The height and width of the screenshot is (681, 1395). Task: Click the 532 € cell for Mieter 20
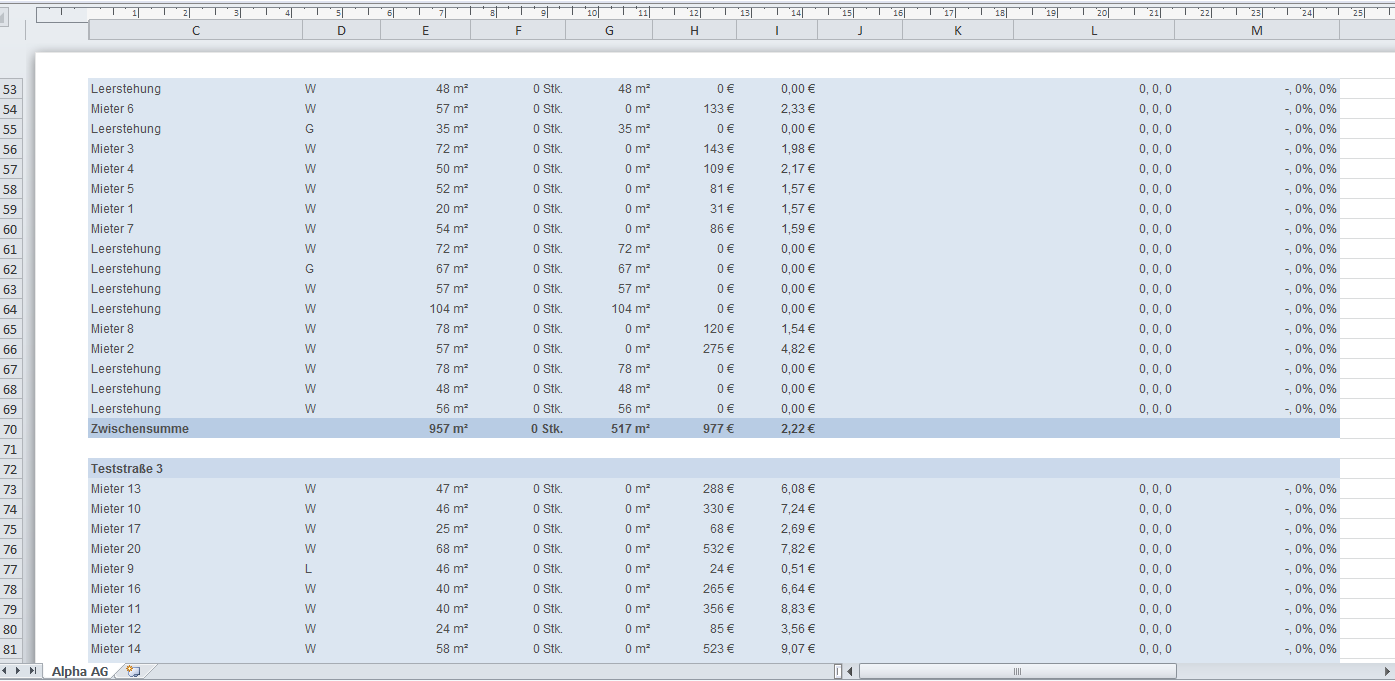coord(695,549)
